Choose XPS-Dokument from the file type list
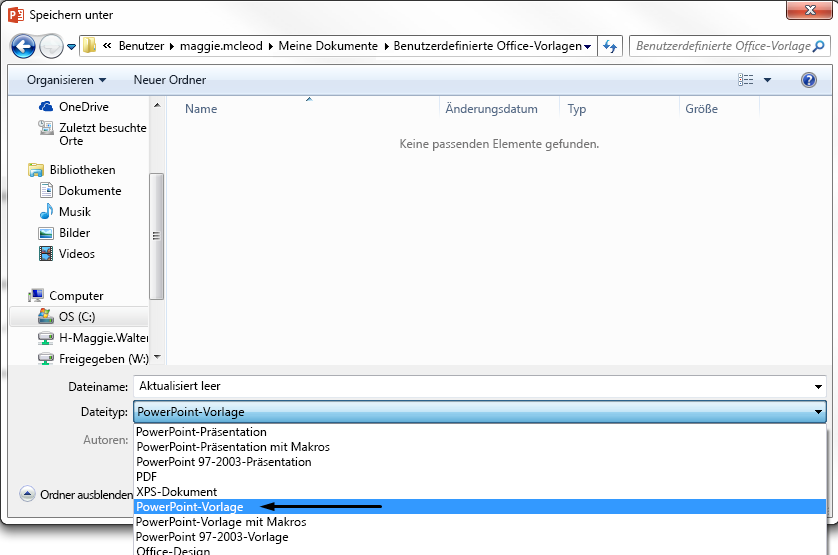The width and height of the screenshot is (838, 555). [x=176, y=491]
